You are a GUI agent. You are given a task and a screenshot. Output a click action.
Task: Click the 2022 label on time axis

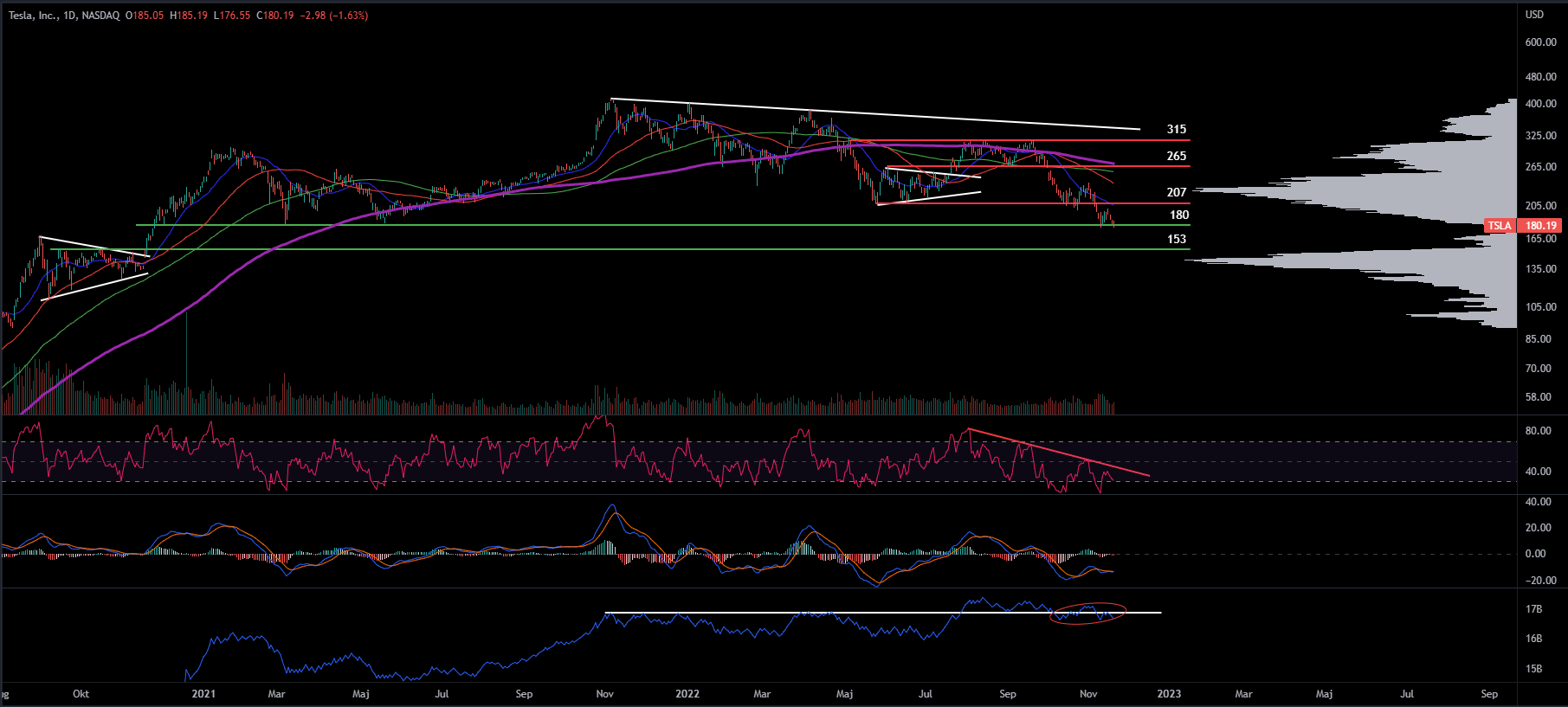[687, 694]
